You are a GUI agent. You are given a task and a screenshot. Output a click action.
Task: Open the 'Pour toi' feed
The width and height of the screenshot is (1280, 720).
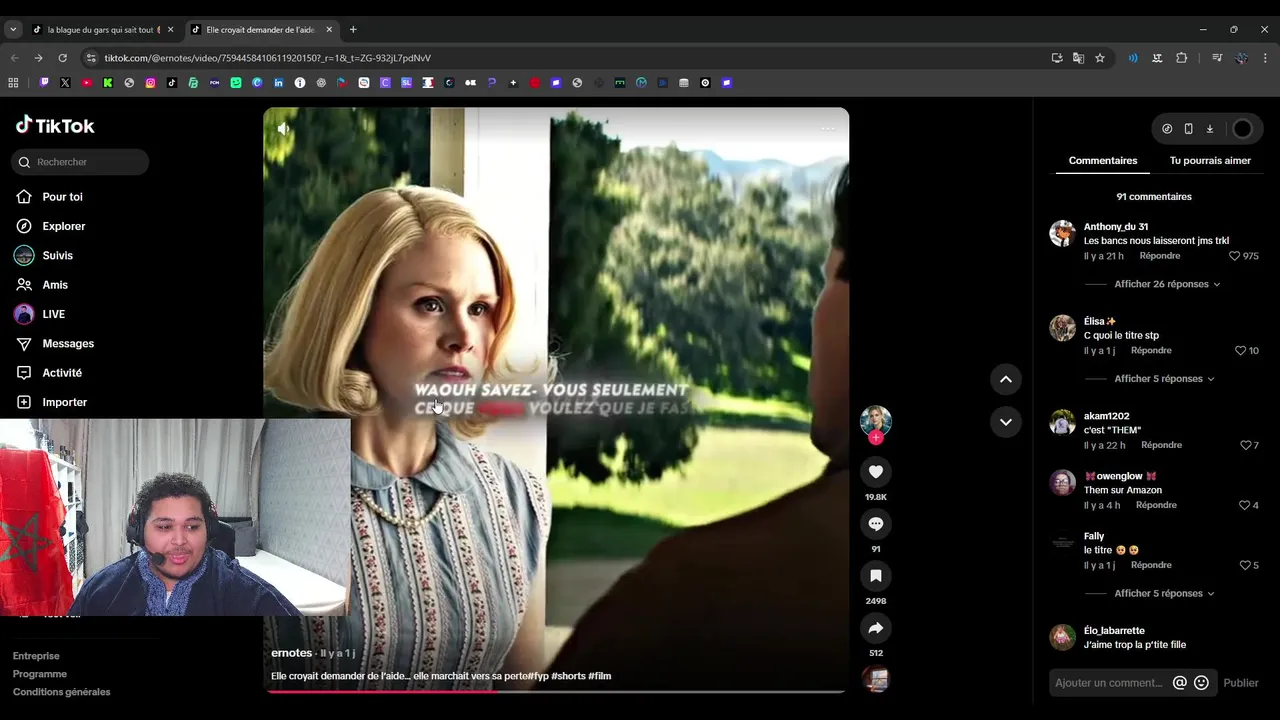[62, 197]
